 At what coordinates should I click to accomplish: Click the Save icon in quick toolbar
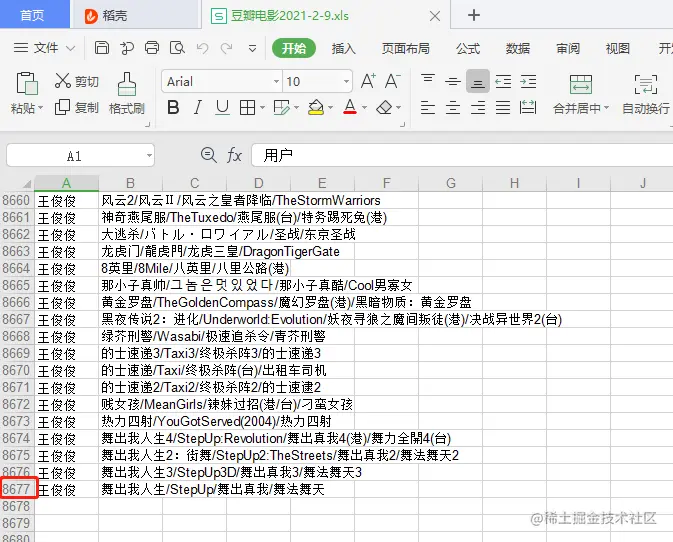(x=102, y=48)
